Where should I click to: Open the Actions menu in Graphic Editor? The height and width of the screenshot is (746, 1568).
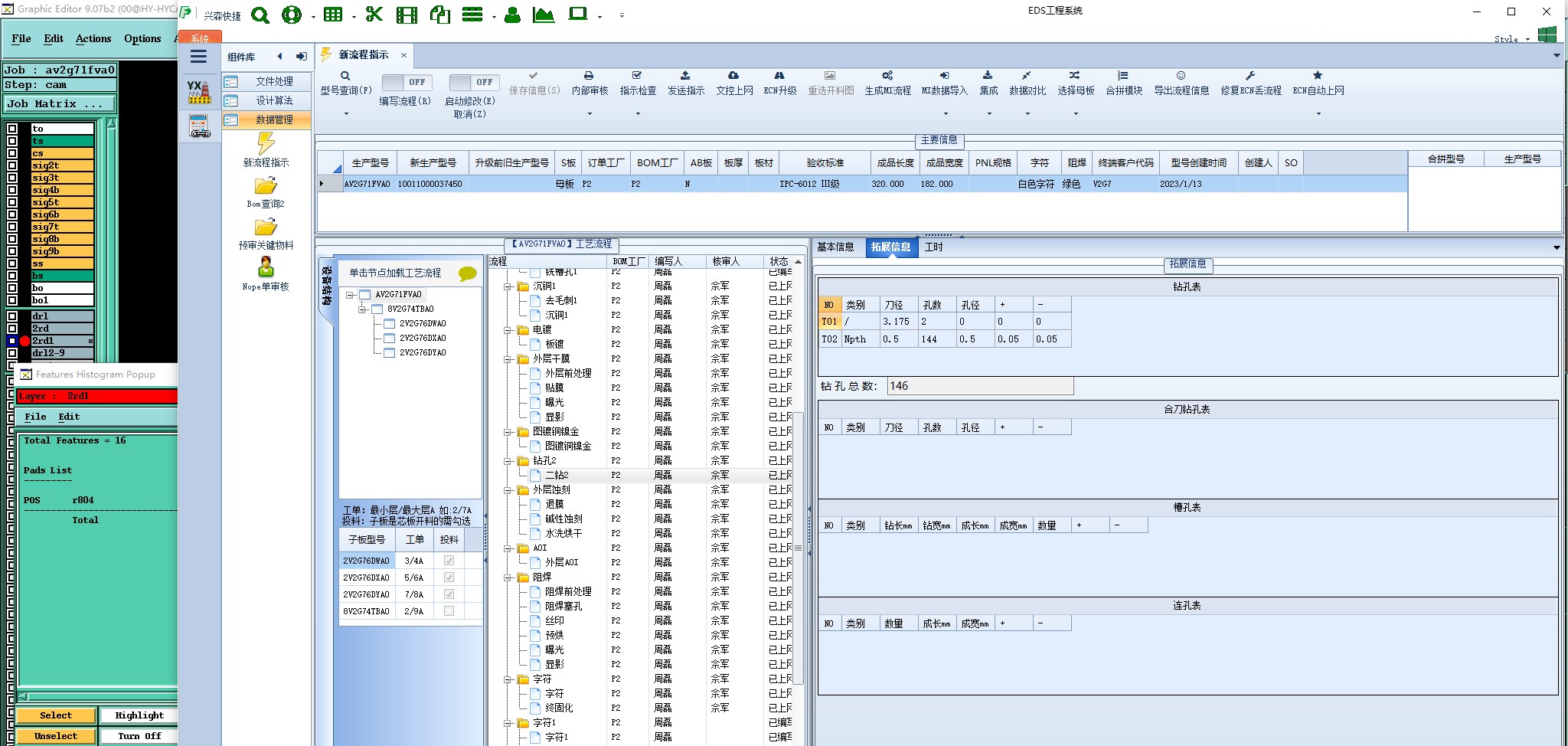[93, 38]
